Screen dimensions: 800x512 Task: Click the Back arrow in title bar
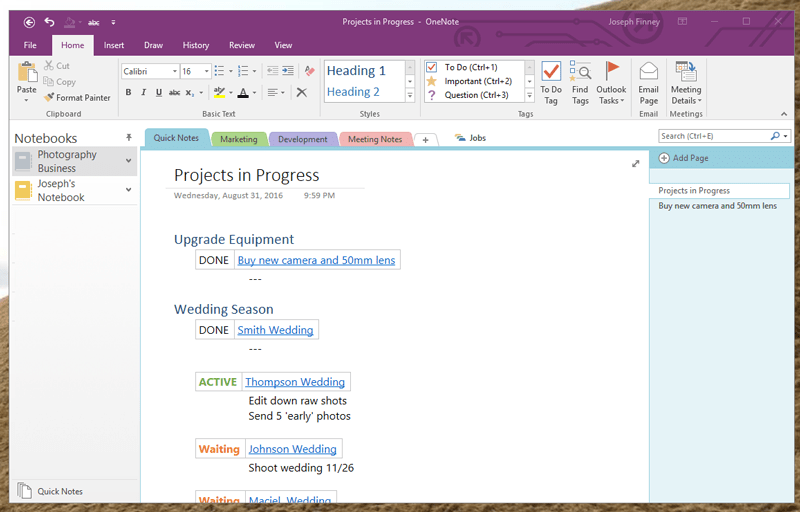pos(29,22)
